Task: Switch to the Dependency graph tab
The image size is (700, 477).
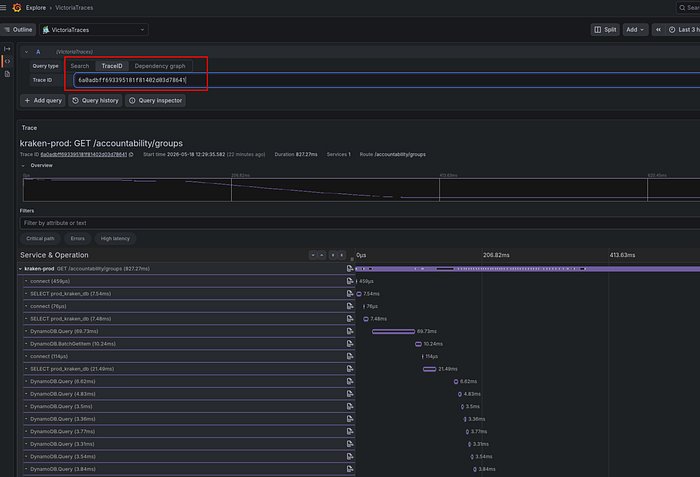Action: tap(160, 66)
